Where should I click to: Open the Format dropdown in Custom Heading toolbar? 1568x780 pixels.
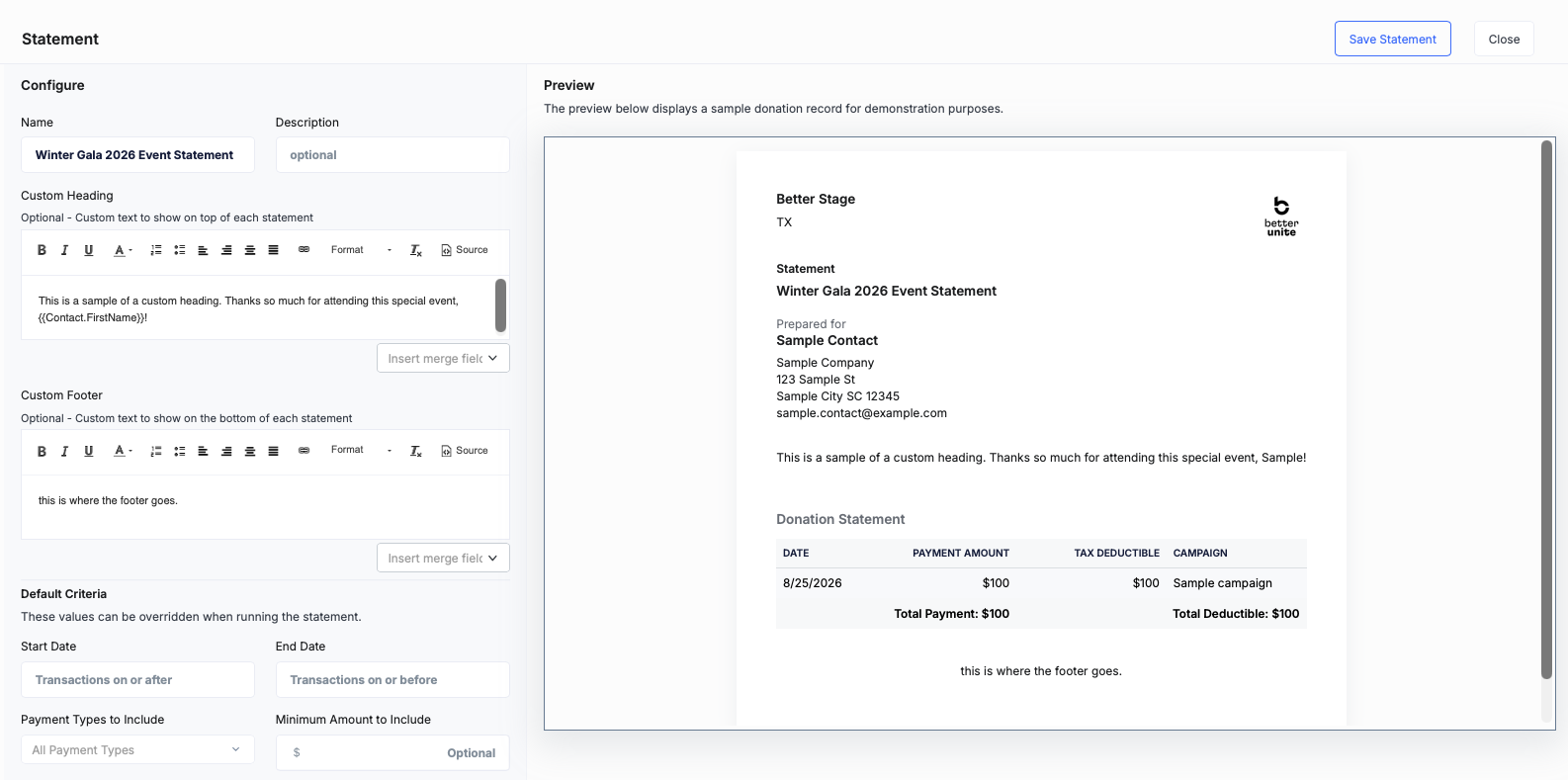pos(361,250)
